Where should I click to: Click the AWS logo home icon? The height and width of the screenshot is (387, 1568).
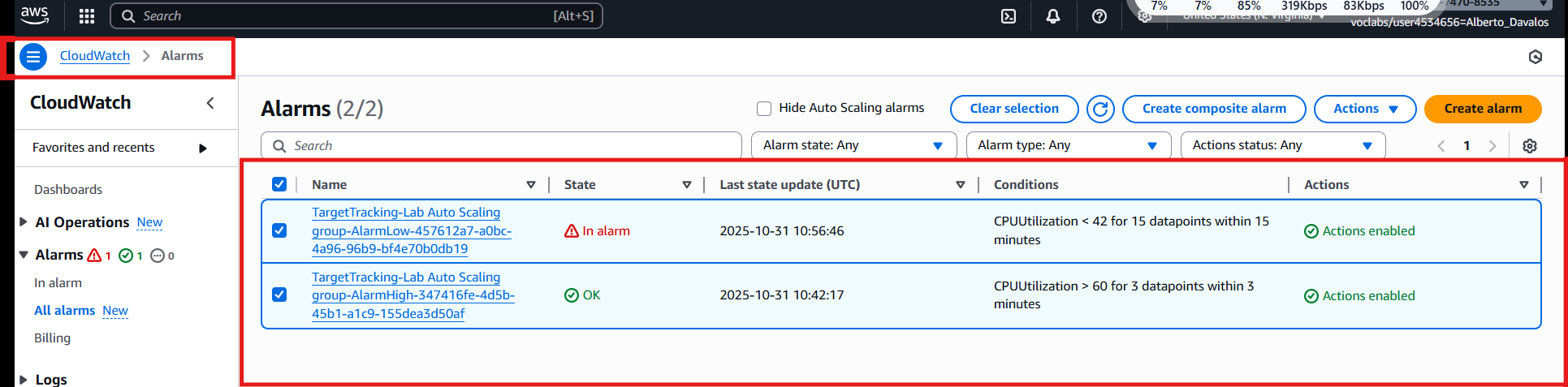pyautogui.click(x=35, y=15)
